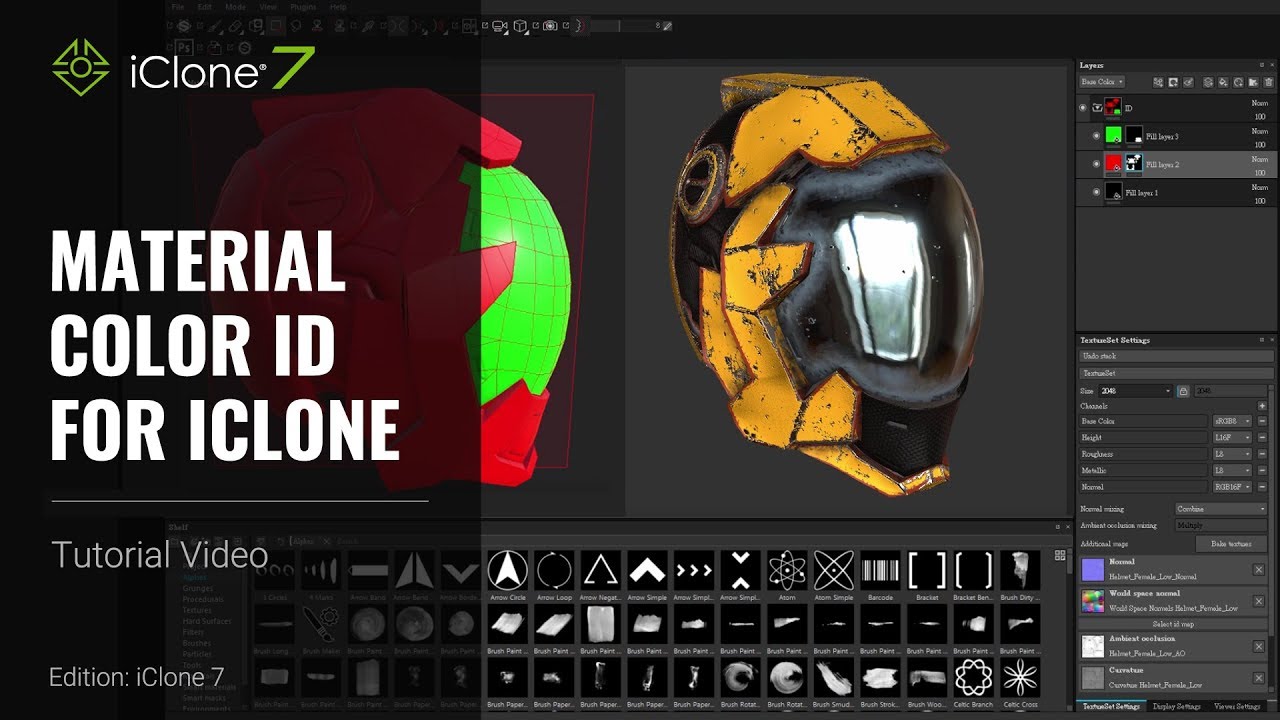This screenshot has height=720, width=1280.
Task: Open the sRGB8 format dropdown
Action: point(1232,421)
